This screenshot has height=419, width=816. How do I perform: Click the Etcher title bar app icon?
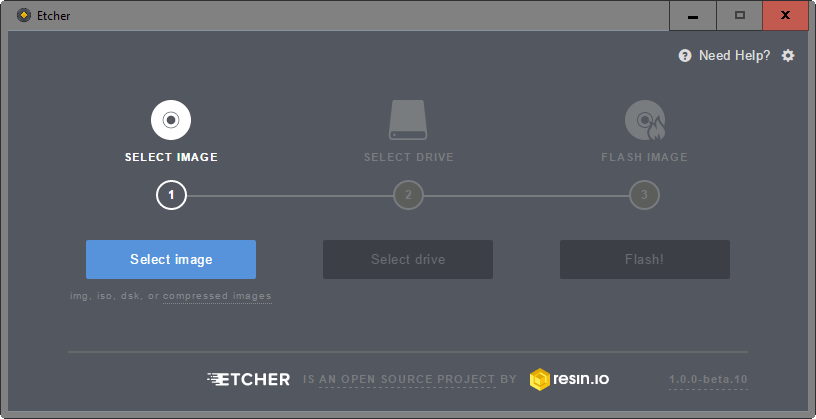pyautogui.click(x=24, y=15)
